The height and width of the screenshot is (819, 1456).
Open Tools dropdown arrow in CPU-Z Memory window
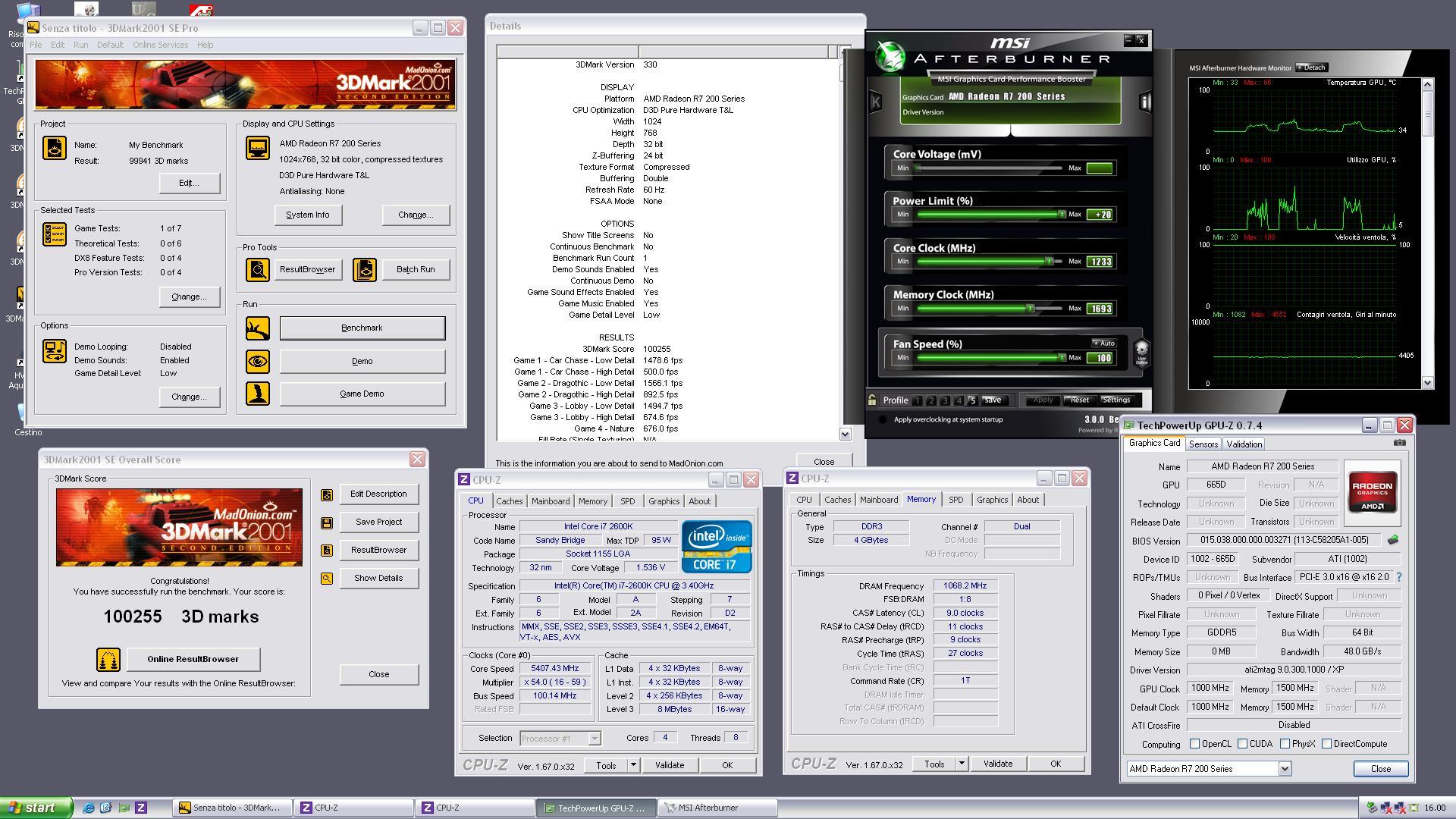(962, 764)
